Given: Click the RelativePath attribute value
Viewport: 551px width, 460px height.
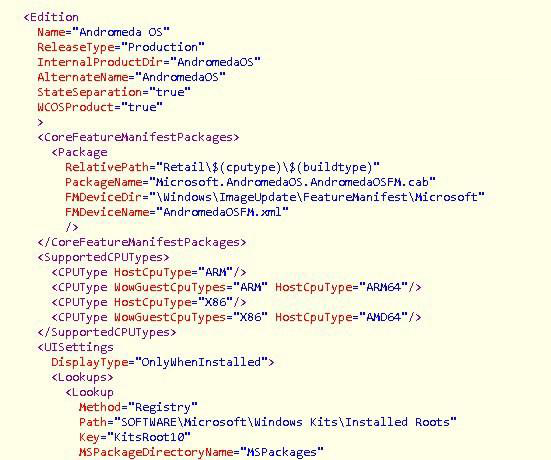Looking at the screenshot, I should tap(267, 167).
